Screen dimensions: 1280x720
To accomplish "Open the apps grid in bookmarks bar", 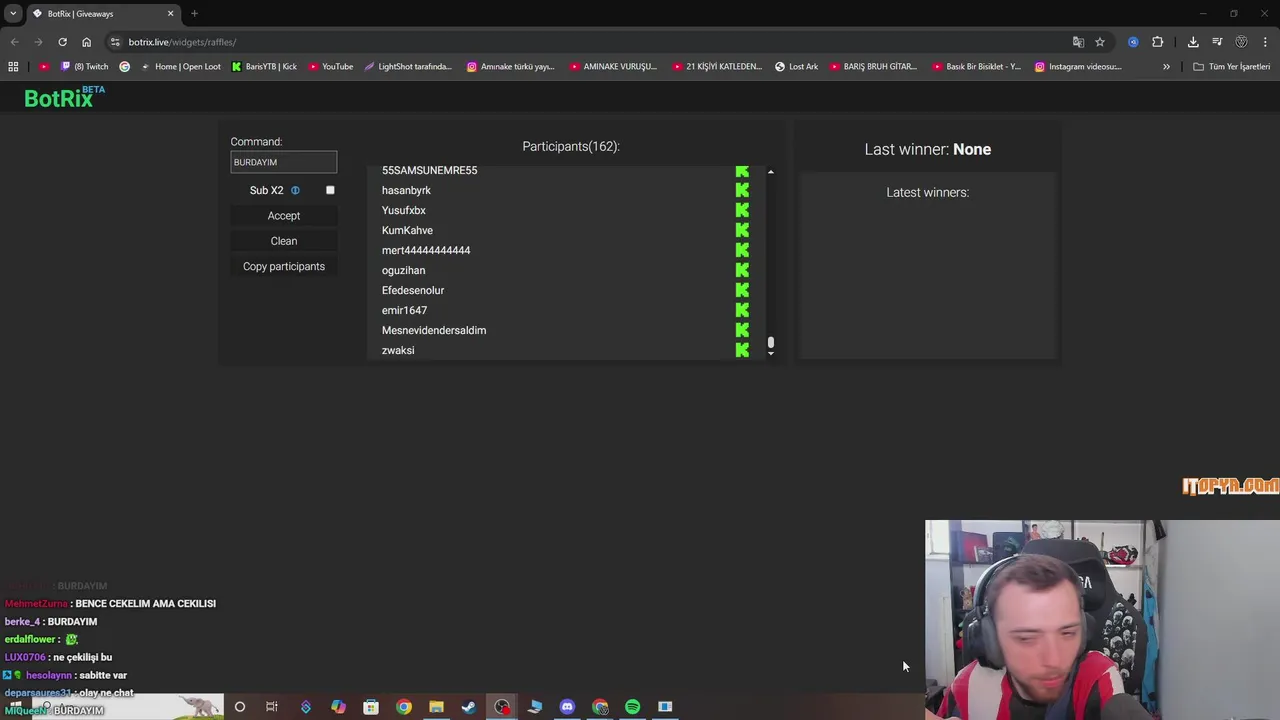I will pos(13,67).
